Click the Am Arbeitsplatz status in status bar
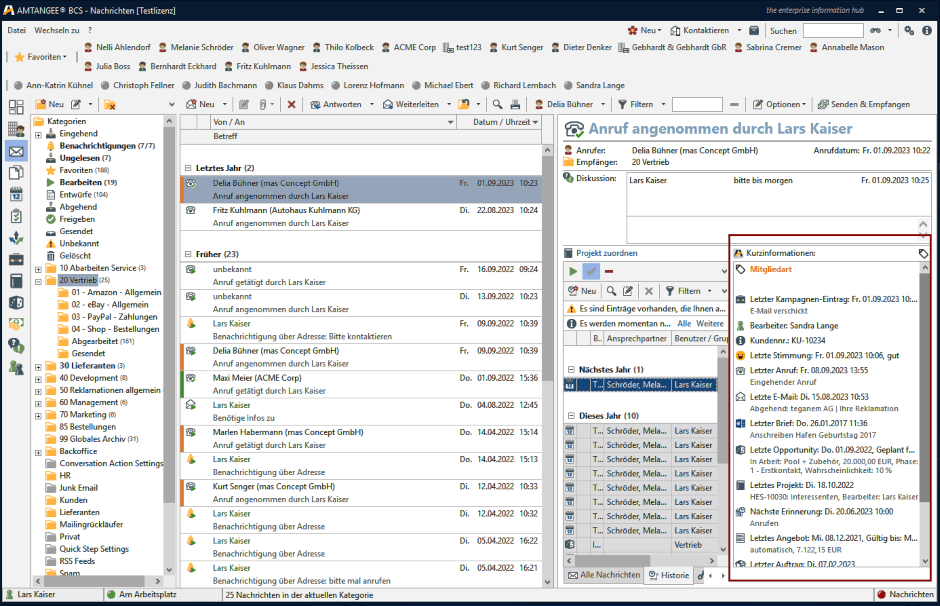The width and height of the screenshot is (940, 606). click(x=147, y=595)
